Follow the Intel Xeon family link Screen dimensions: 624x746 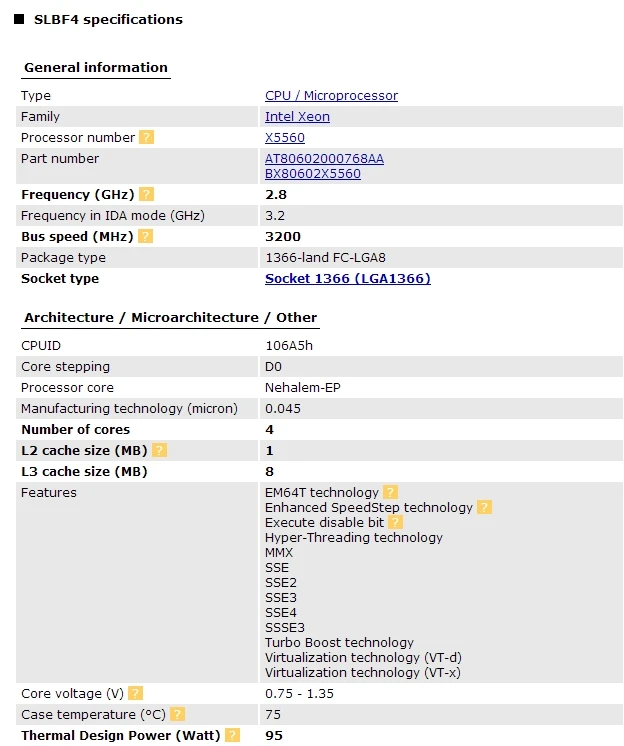point(297,117)
